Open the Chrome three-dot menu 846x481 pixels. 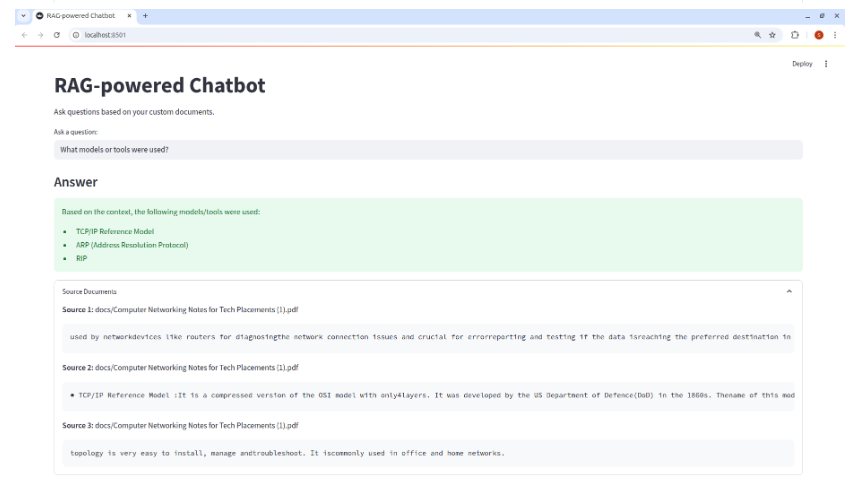click(833, 35)
